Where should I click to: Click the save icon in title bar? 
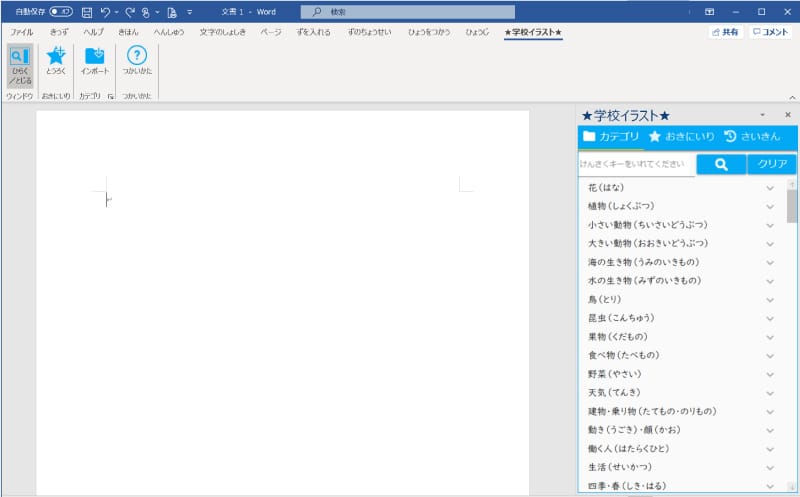(87, 12)
